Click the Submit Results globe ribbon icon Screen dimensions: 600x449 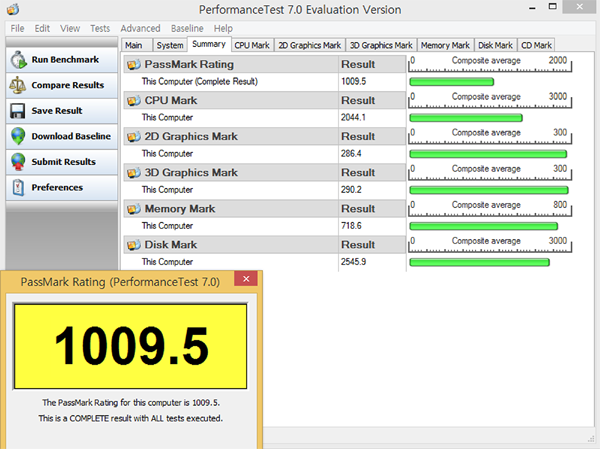18,162
